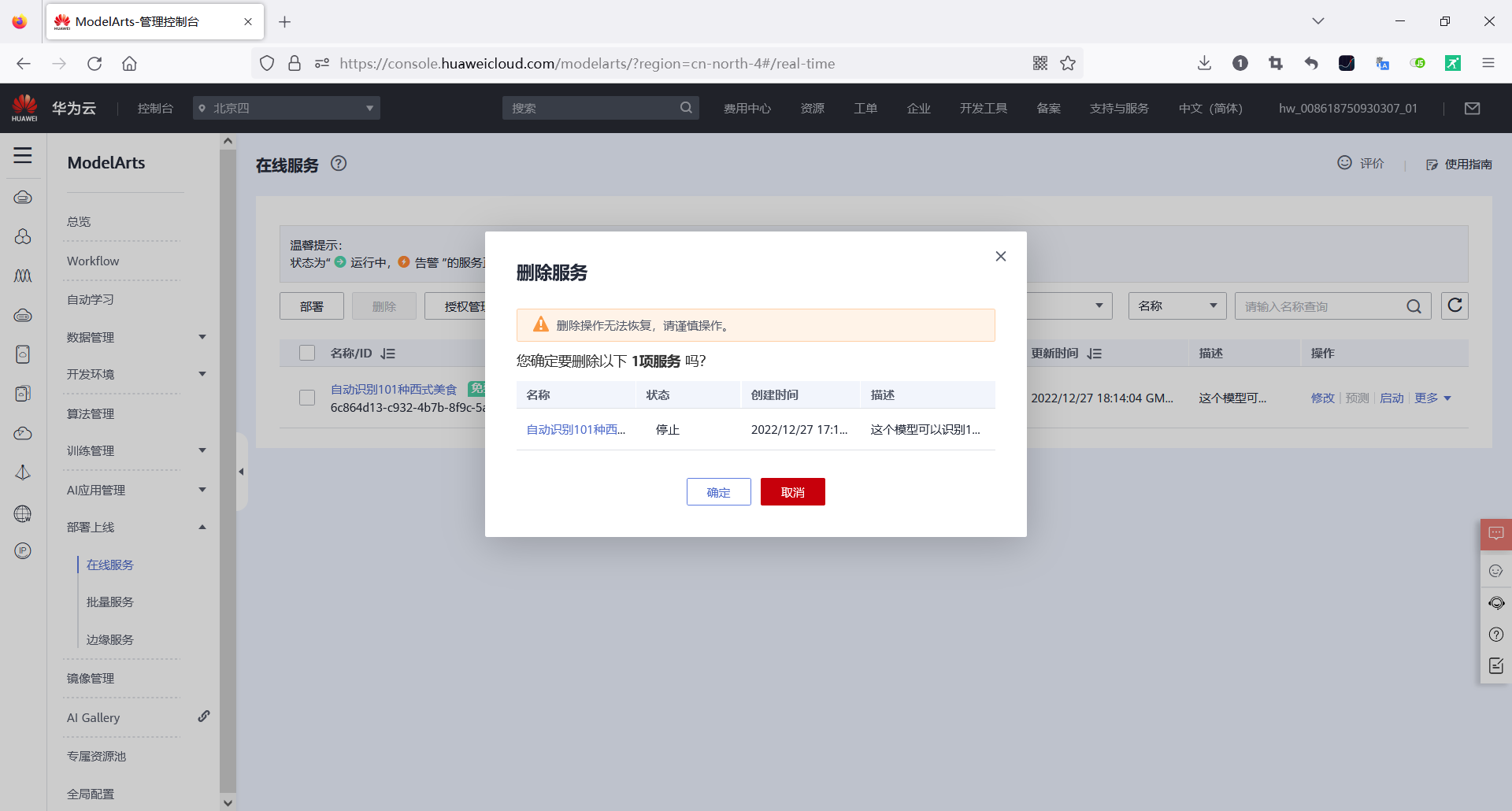Click 启动 action for the service row
Viewport: 1512px width, 811px height.
tap(1392, 398)
